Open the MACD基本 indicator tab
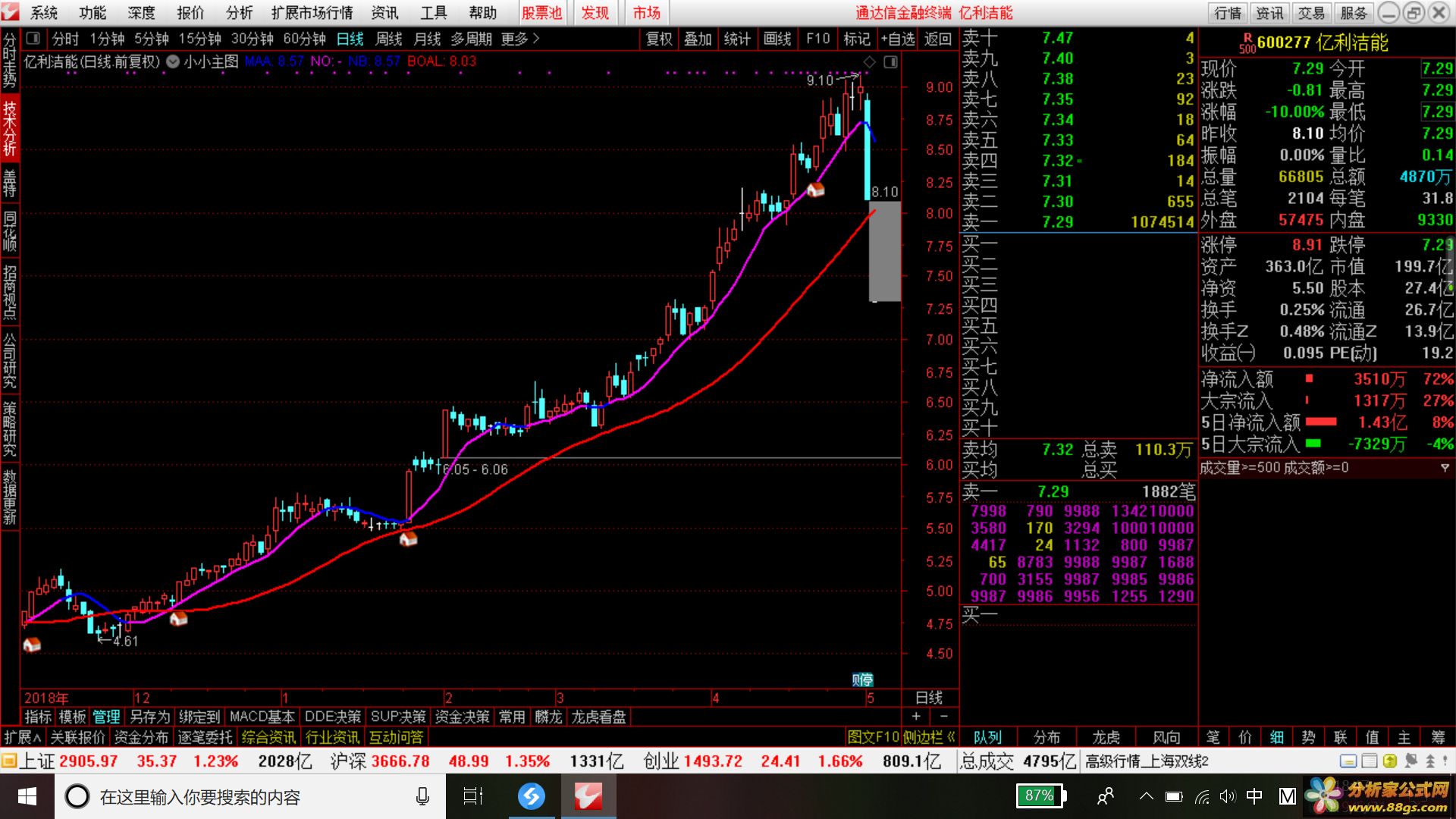This screenshot has height=819, width=1456. (x=262, y=717)
